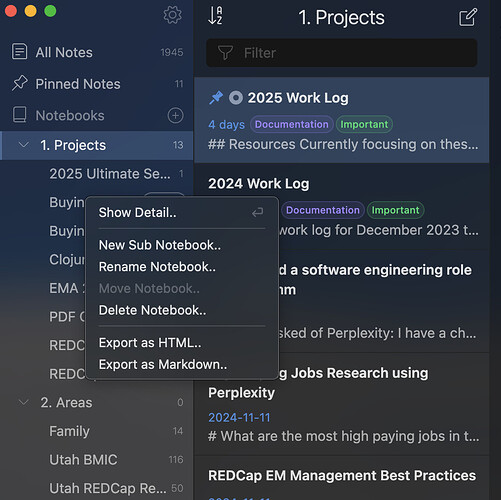Image resolution: width=501 pixels, height=500 pixels.
Task: Click the Important tag on 2024 Work Log
Action: coord(395,210)
